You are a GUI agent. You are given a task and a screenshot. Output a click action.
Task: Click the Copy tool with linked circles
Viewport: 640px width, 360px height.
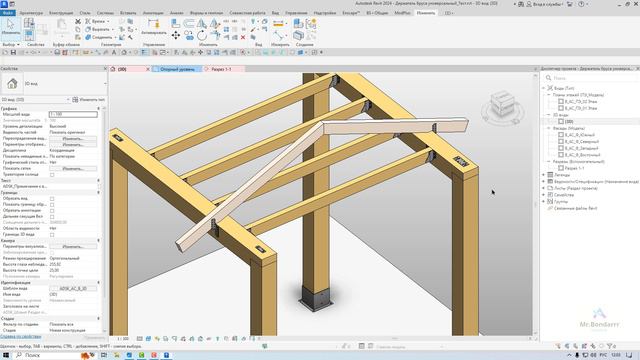tap(189, 36)
